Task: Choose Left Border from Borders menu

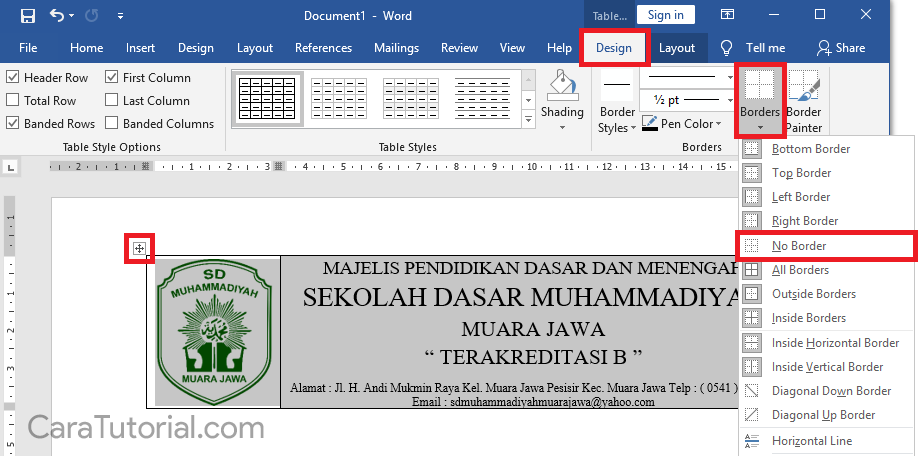Action: [824, 197]
